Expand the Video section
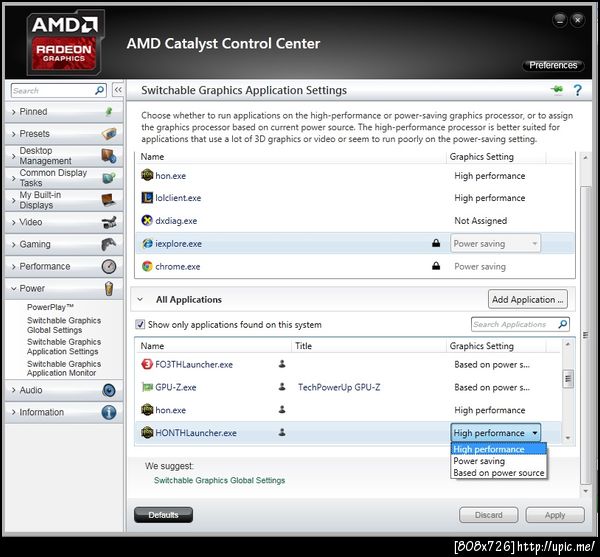The image size is (600, 557). click(x=14, y=222)
